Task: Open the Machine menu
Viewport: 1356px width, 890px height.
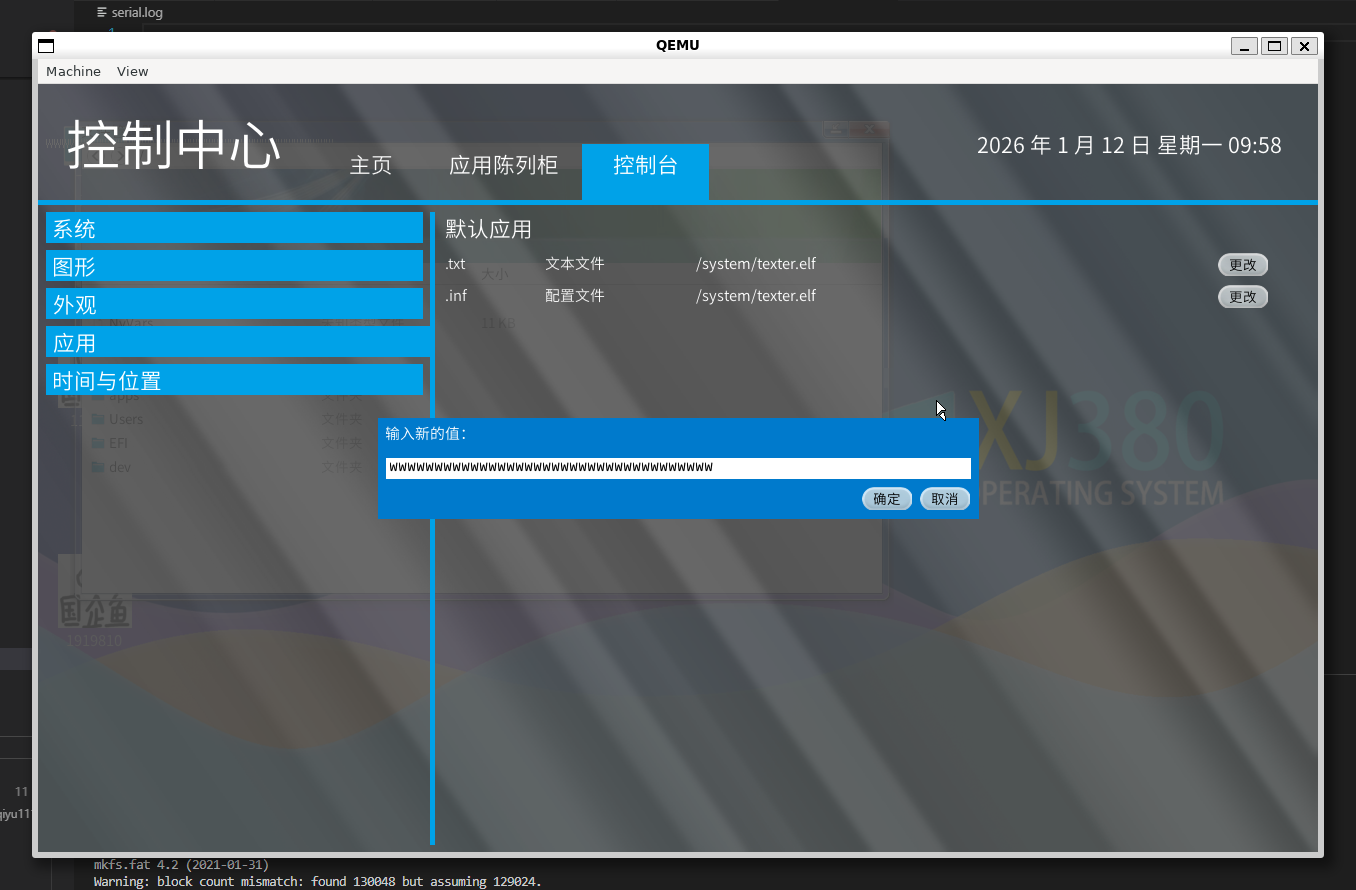Action: [x=73, y=71]
